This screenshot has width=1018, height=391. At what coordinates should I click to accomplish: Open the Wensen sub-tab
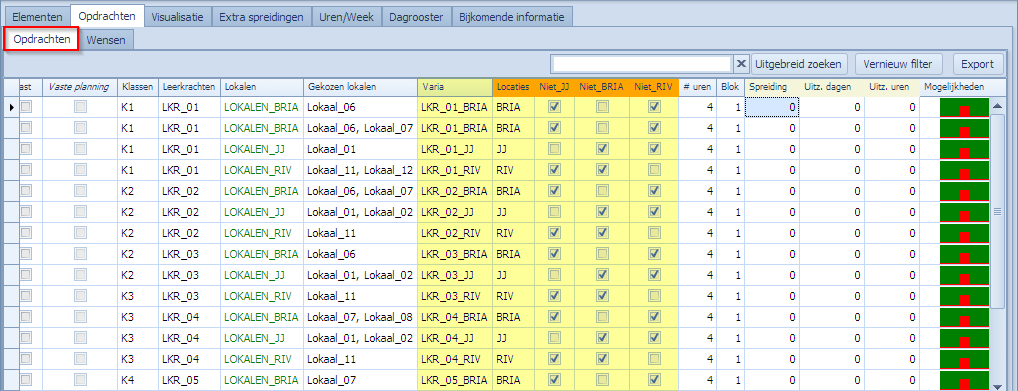pos(106,40)
